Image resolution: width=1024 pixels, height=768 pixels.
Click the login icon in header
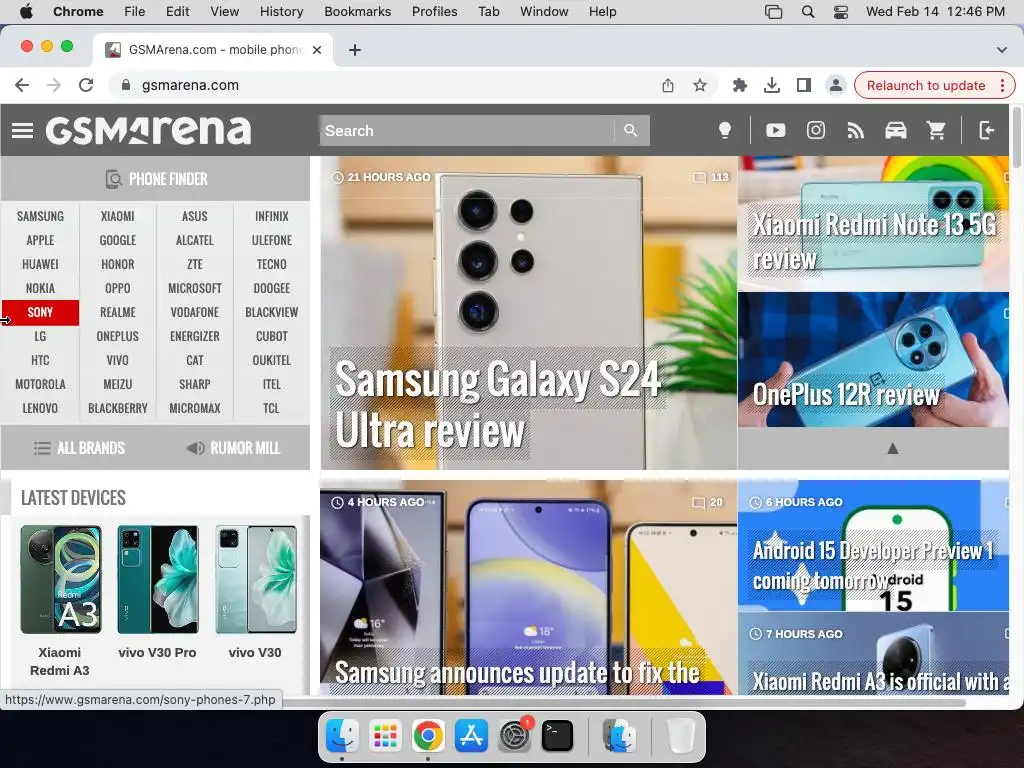coord(987,131)
